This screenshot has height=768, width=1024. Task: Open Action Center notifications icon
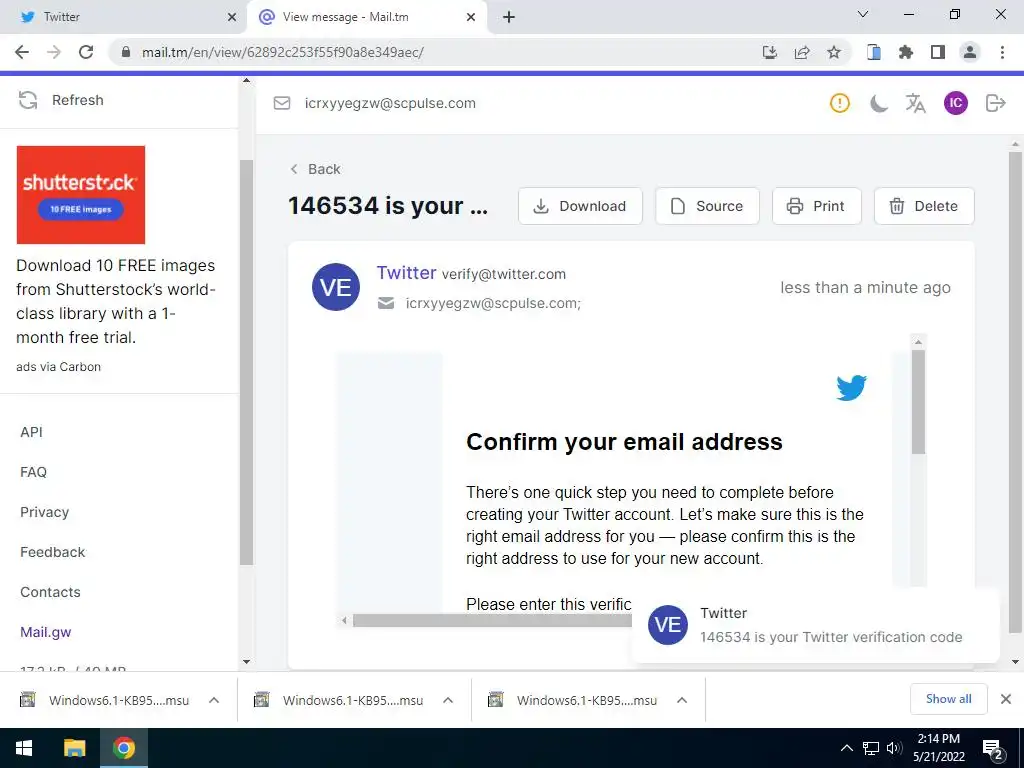(x=993, y=750)
